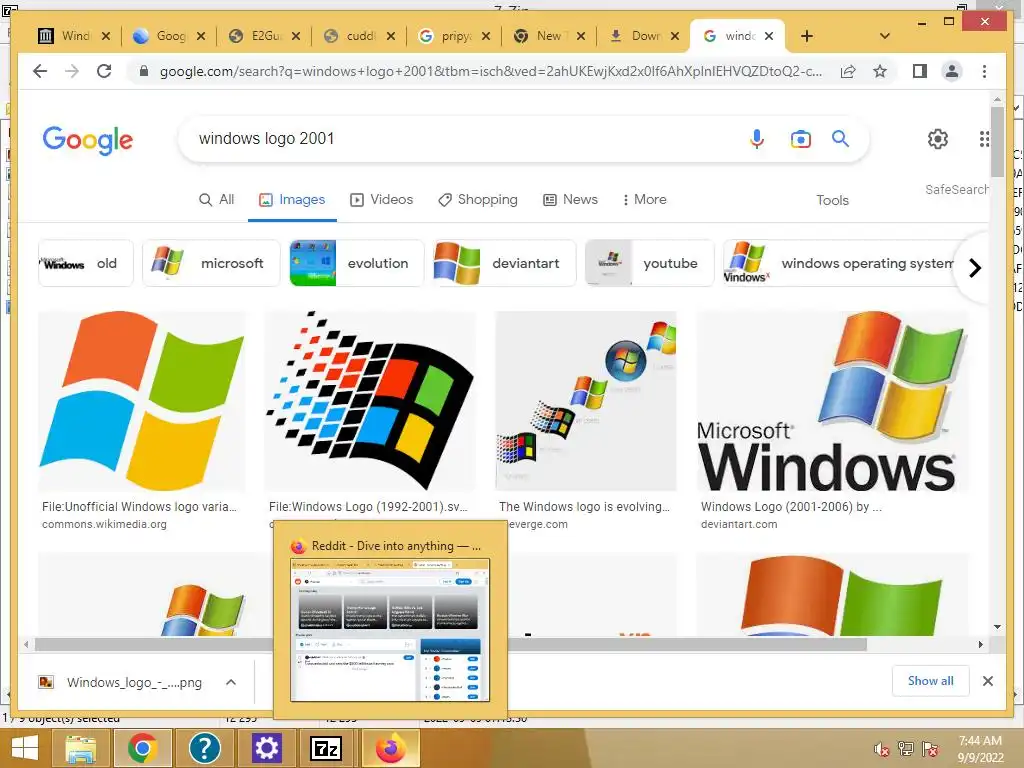
Task: Submit search with magnifier icon
Action: point(840,138)
